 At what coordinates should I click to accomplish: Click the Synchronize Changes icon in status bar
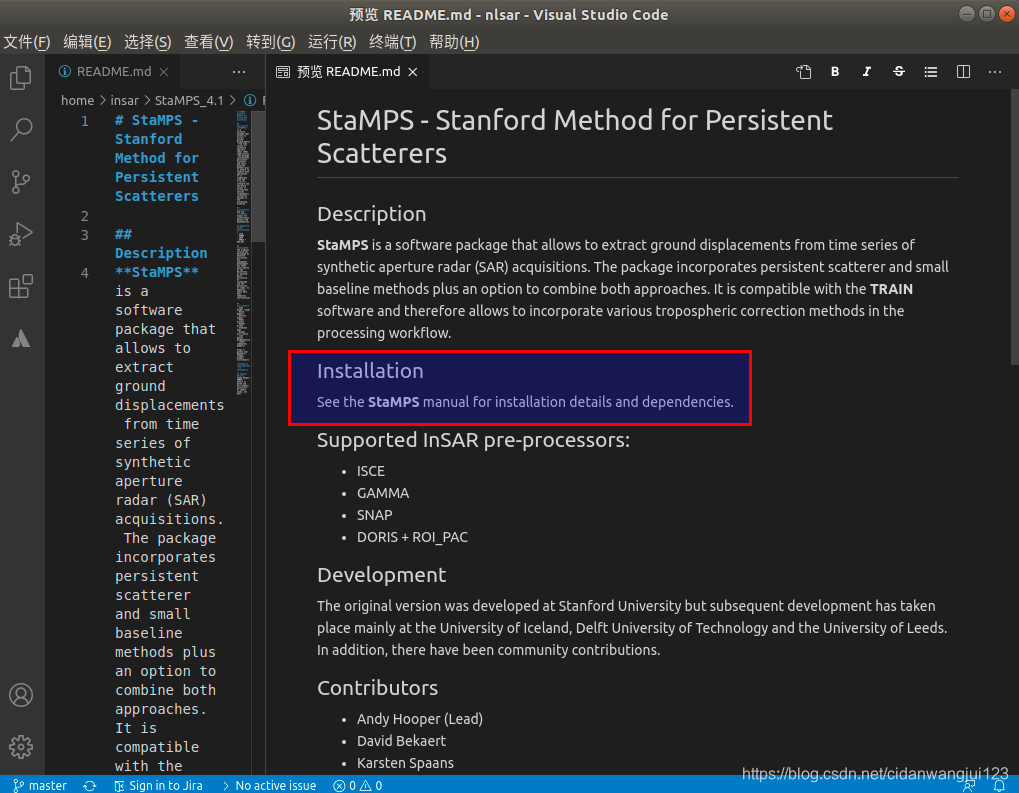pos(90,785)
